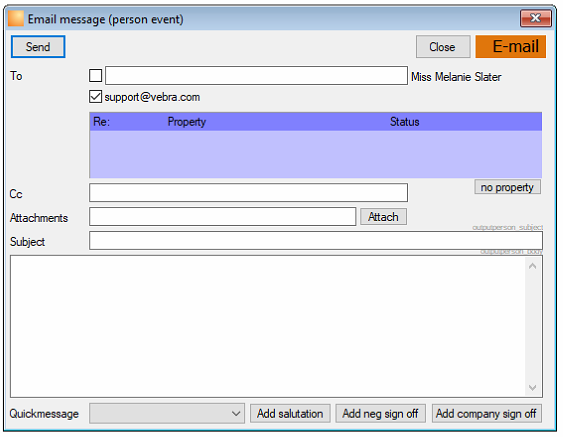Click the Add neg sign off button
The height and width of the screenshot is (437, 563).
(x=381, y=414)
